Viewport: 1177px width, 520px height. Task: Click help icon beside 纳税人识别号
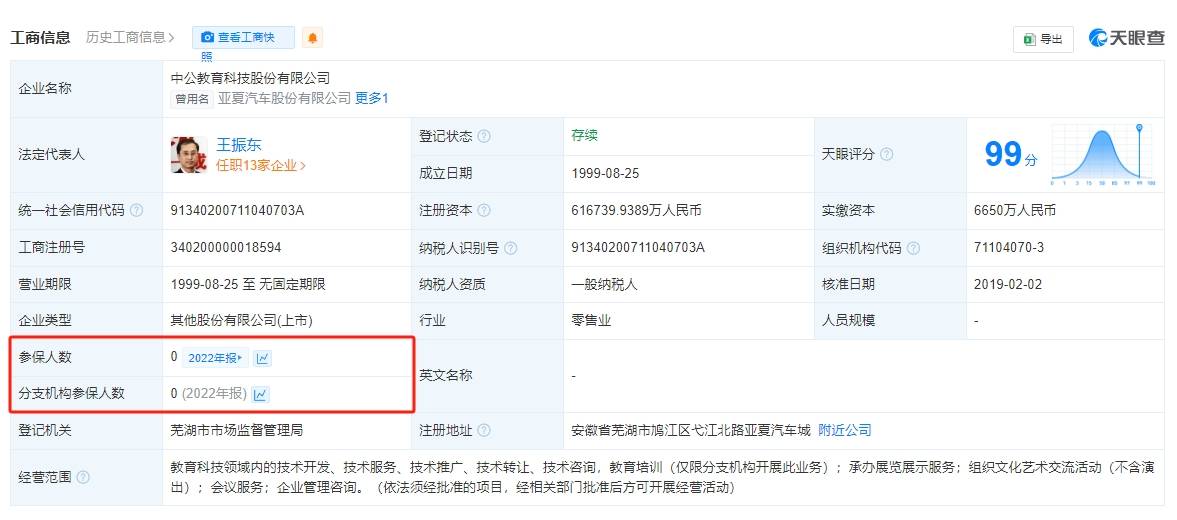tap(510, 248)
